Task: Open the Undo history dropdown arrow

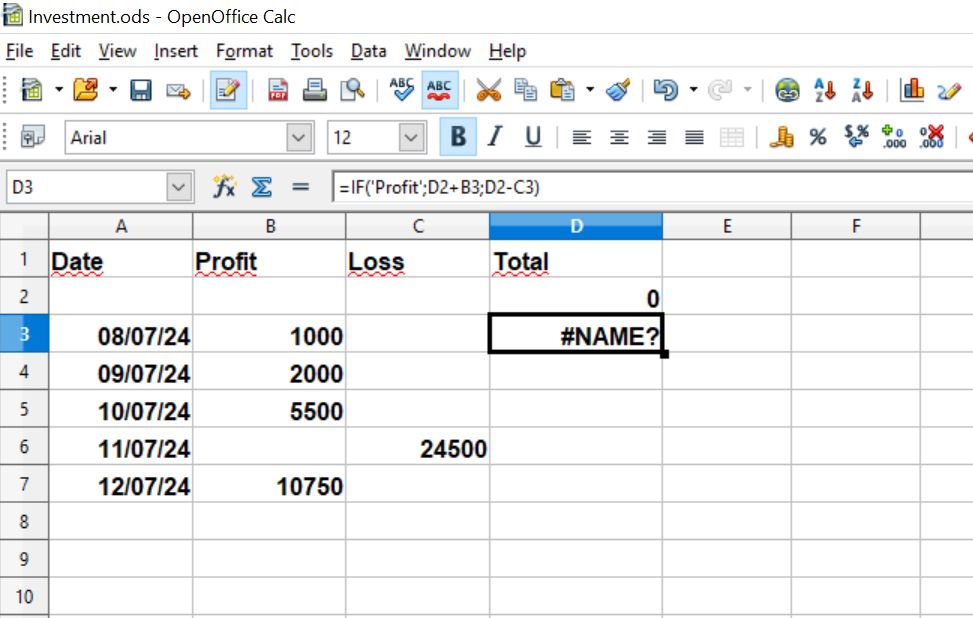Action: [694, 90]
